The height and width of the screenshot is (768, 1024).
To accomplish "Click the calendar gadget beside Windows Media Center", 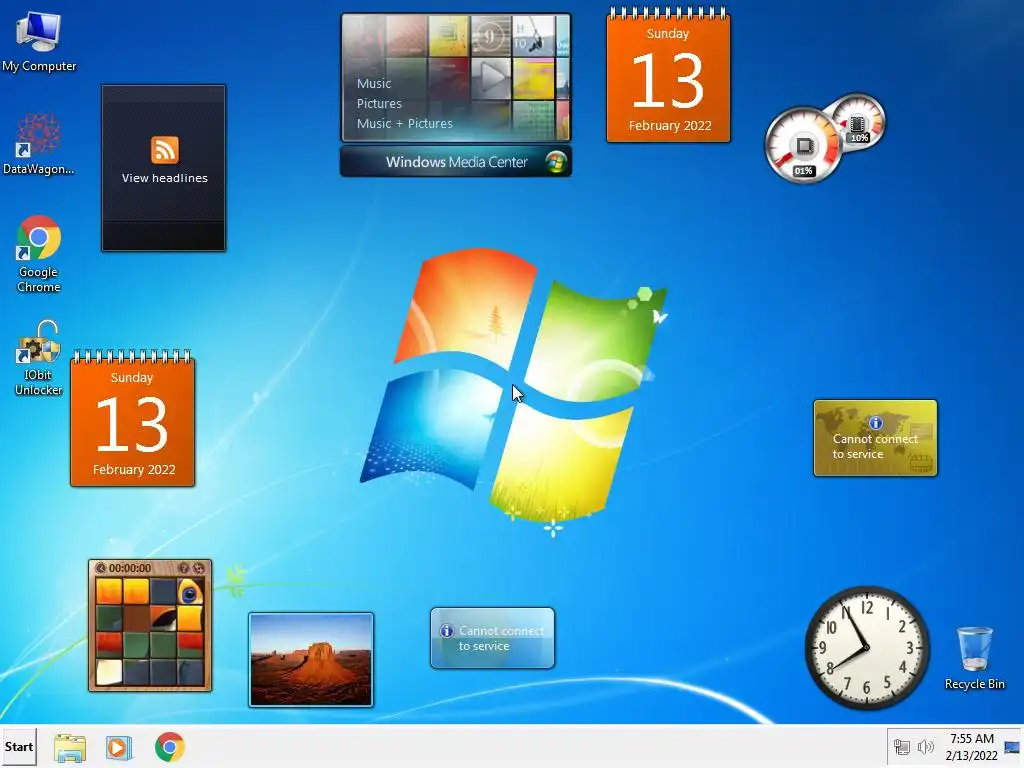I will (x=668, y=75).
